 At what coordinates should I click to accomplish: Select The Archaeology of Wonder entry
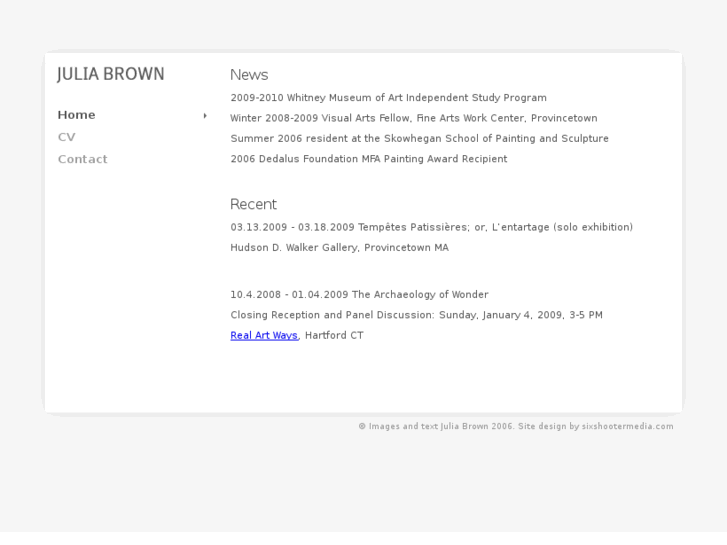click(x=359, y=295)
